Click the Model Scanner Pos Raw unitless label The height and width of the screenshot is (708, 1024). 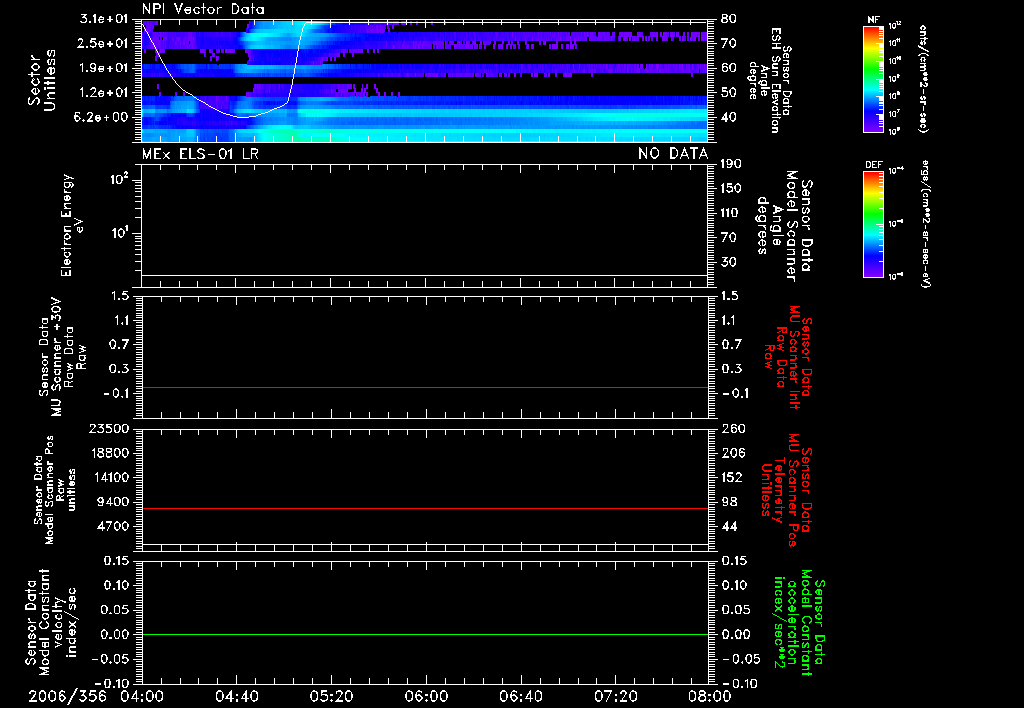click(x=54, y=490)
